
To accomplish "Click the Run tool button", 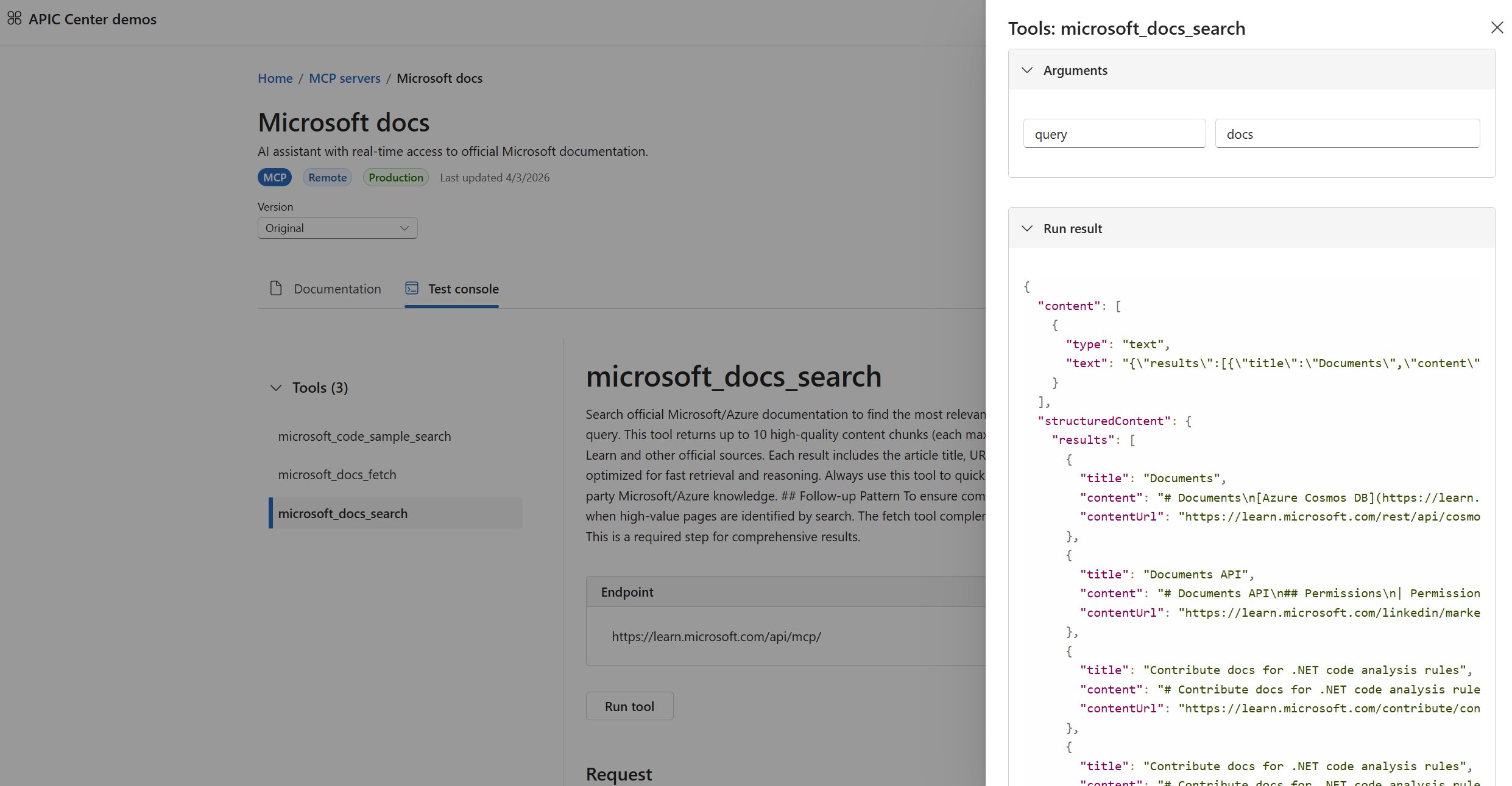I will [630, 706].
